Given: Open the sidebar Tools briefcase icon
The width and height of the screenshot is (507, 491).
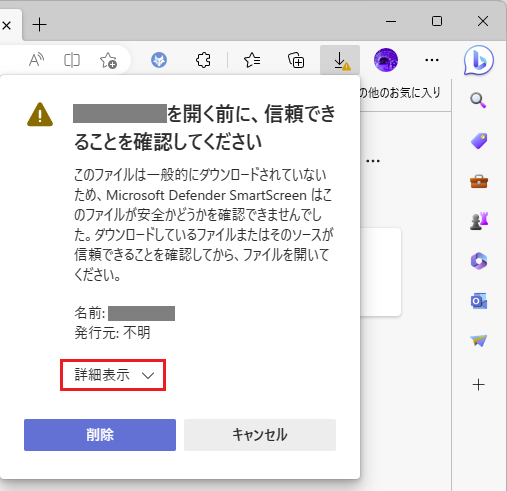Looking at the screenshot, I should (x=479, y=182).
